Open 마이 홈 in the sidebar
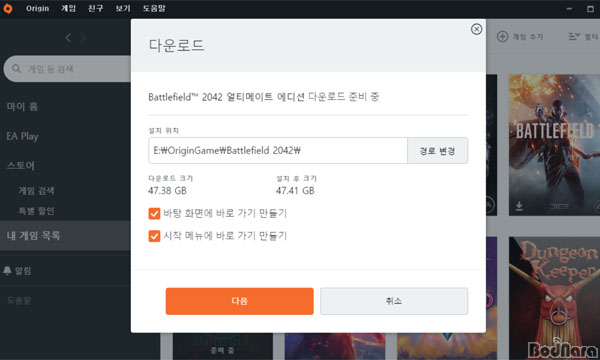 click(22, 106)
